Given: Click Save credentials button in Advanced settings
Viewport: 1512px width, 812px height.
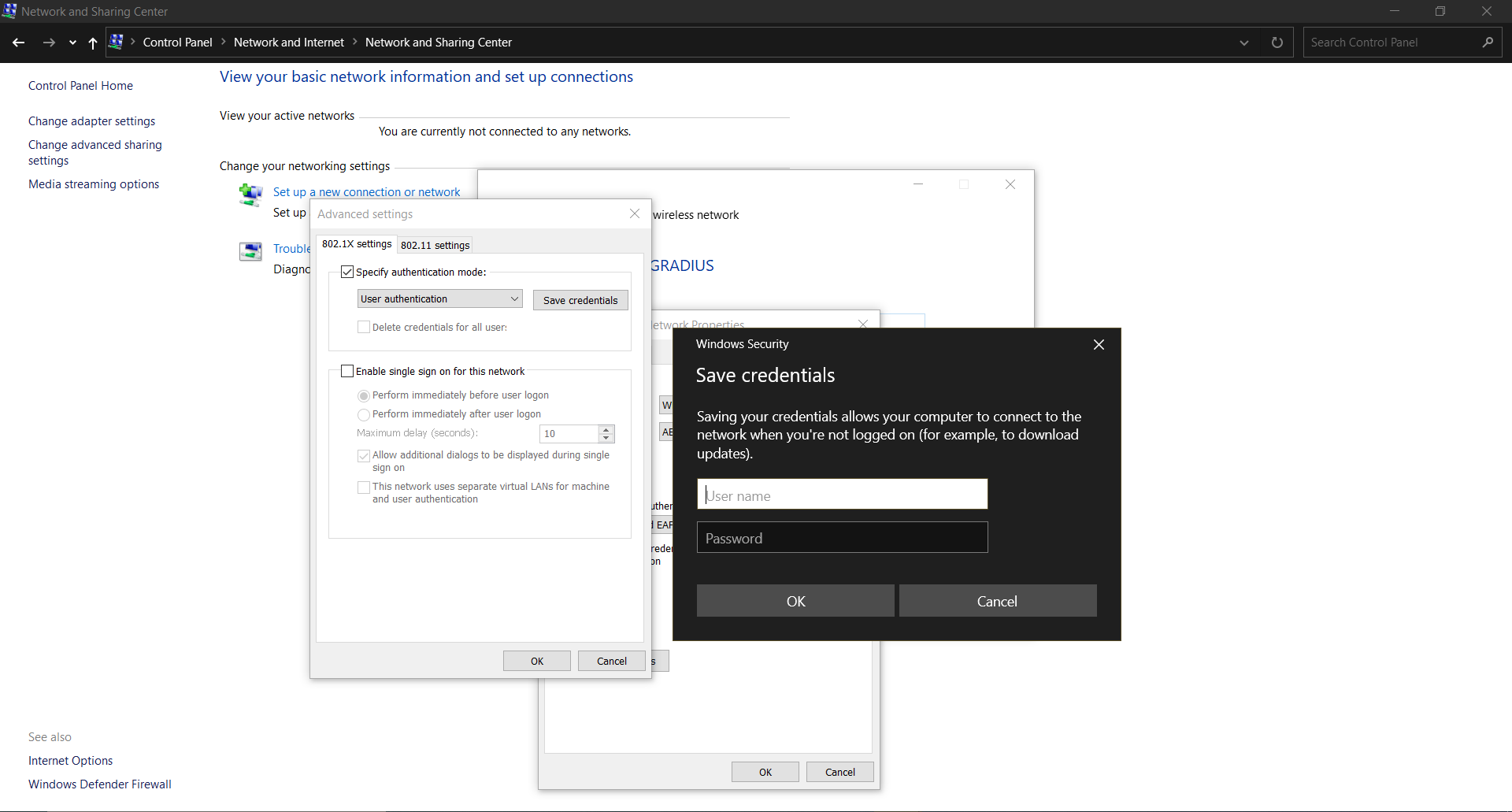Looking at the screenshot, I should point(580,300).
